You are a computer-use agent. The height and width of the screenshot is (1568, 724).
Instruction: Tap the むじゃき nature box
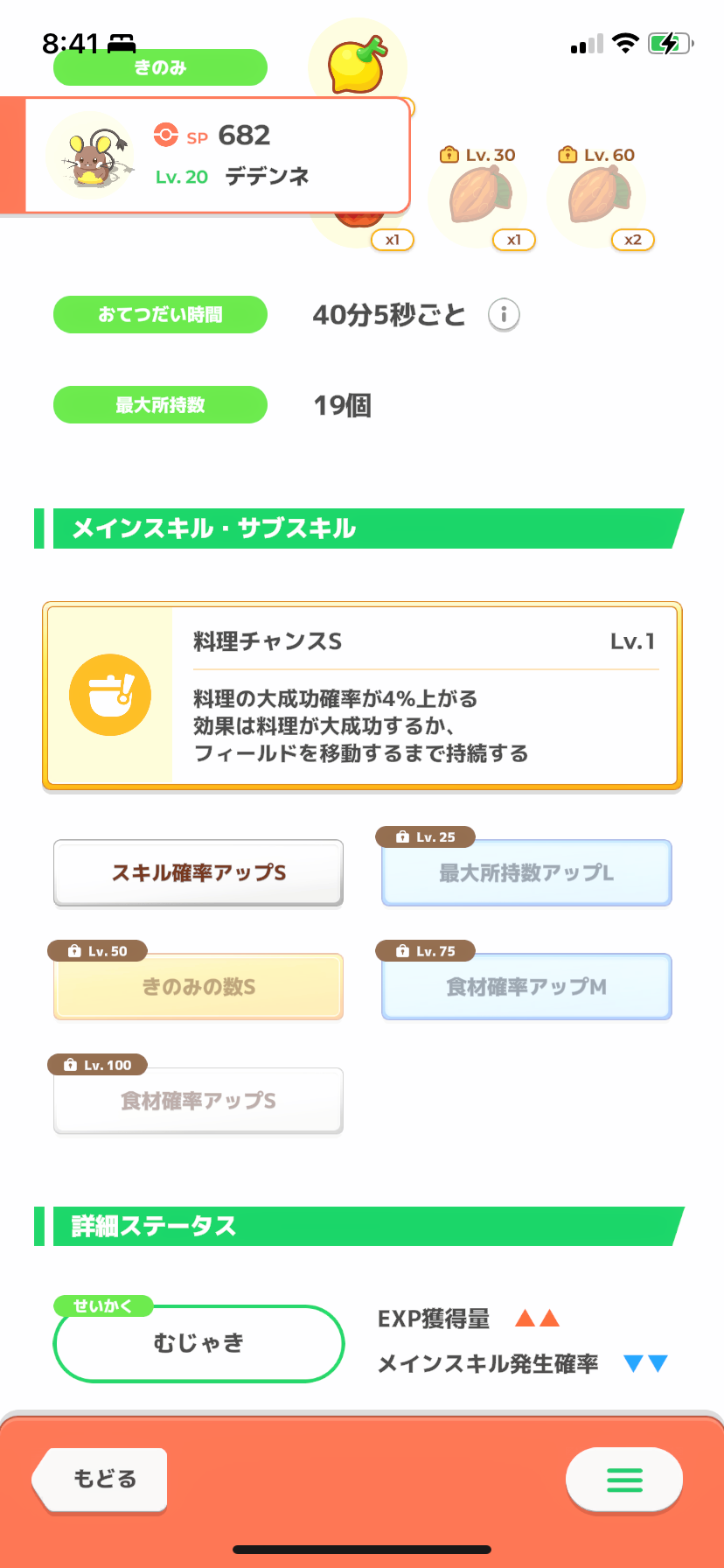(198, 1343)
